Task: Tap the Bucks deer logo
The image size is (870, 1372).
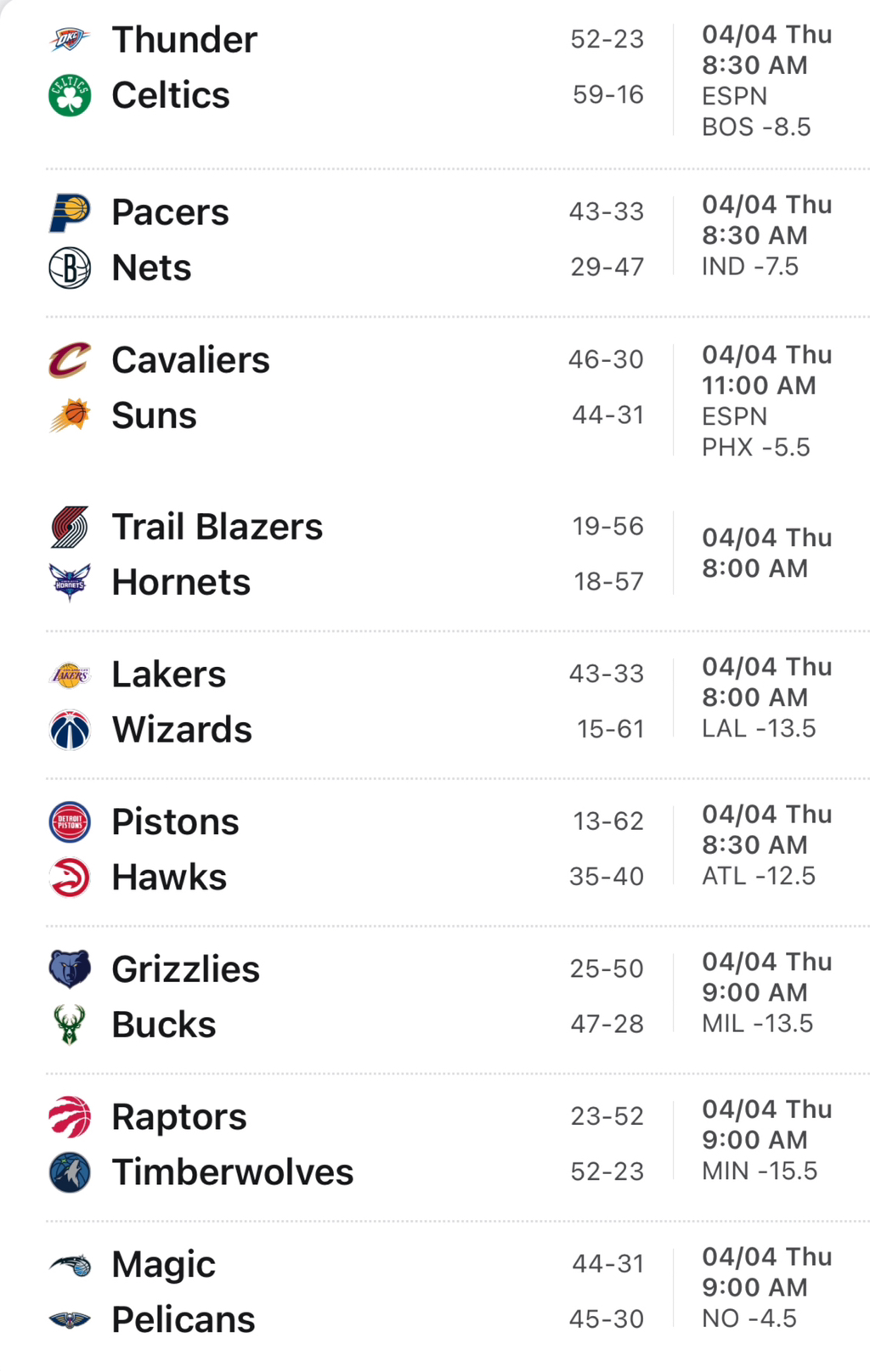Action: point(70,1025)
